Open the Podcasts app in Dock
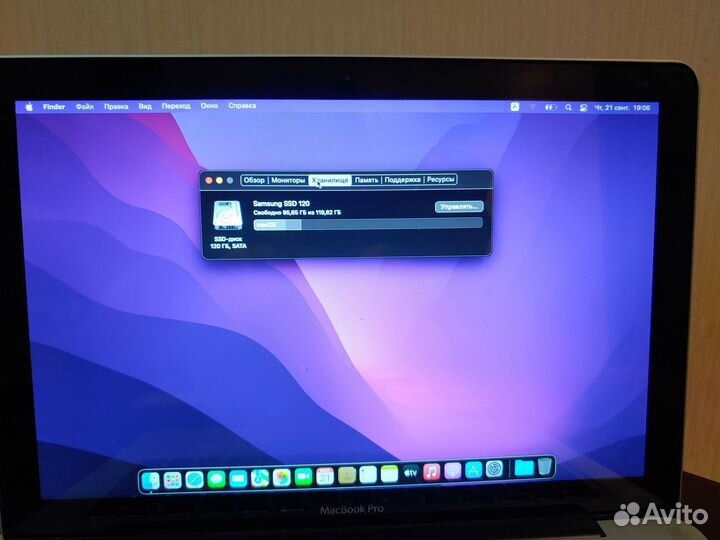The height and width of the screenshot is (540, 720). point(453,471)
